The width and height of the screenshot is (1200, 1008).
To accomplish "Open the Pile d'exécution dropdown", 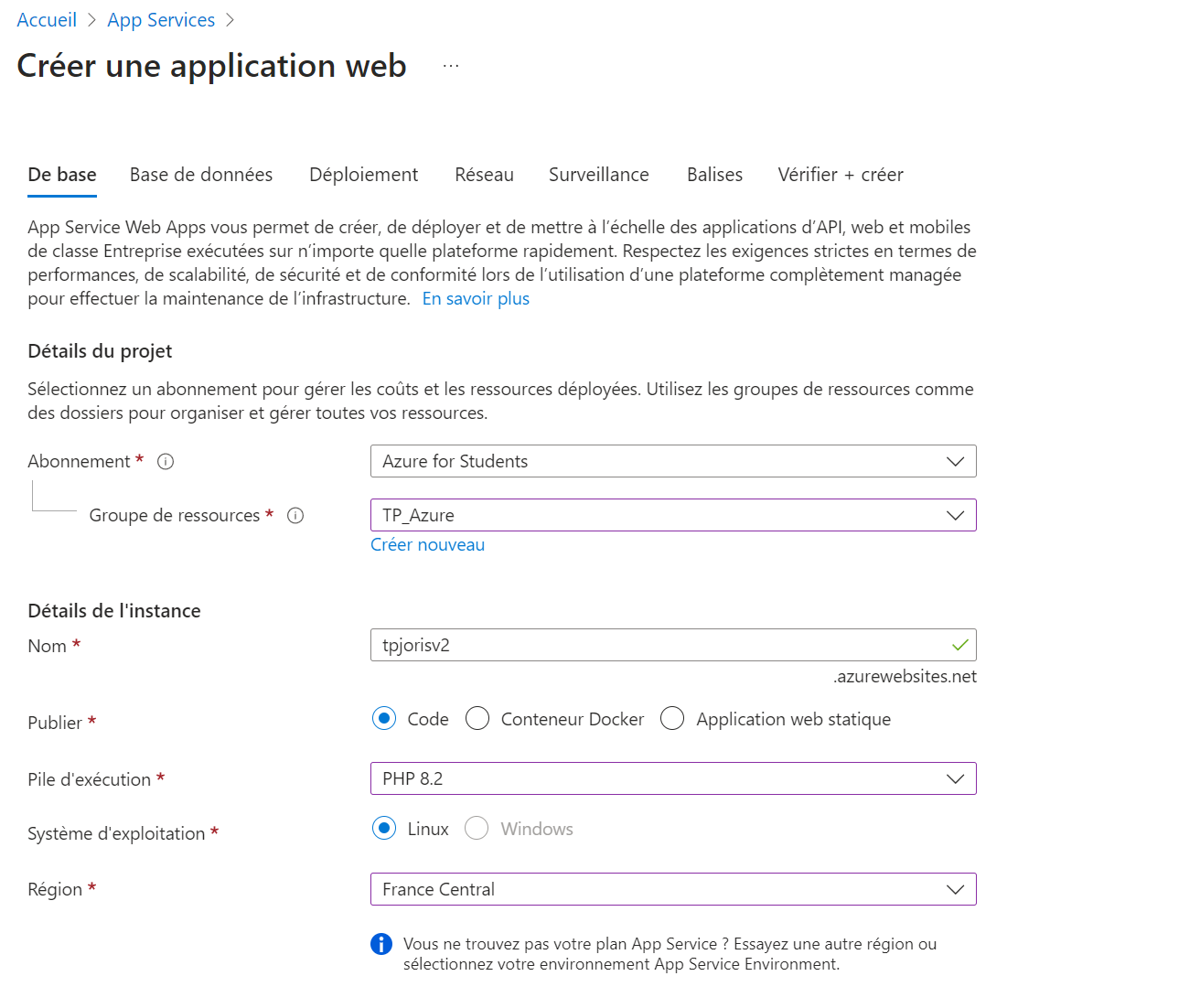I will pyautogui.click(x=955, y=778).
